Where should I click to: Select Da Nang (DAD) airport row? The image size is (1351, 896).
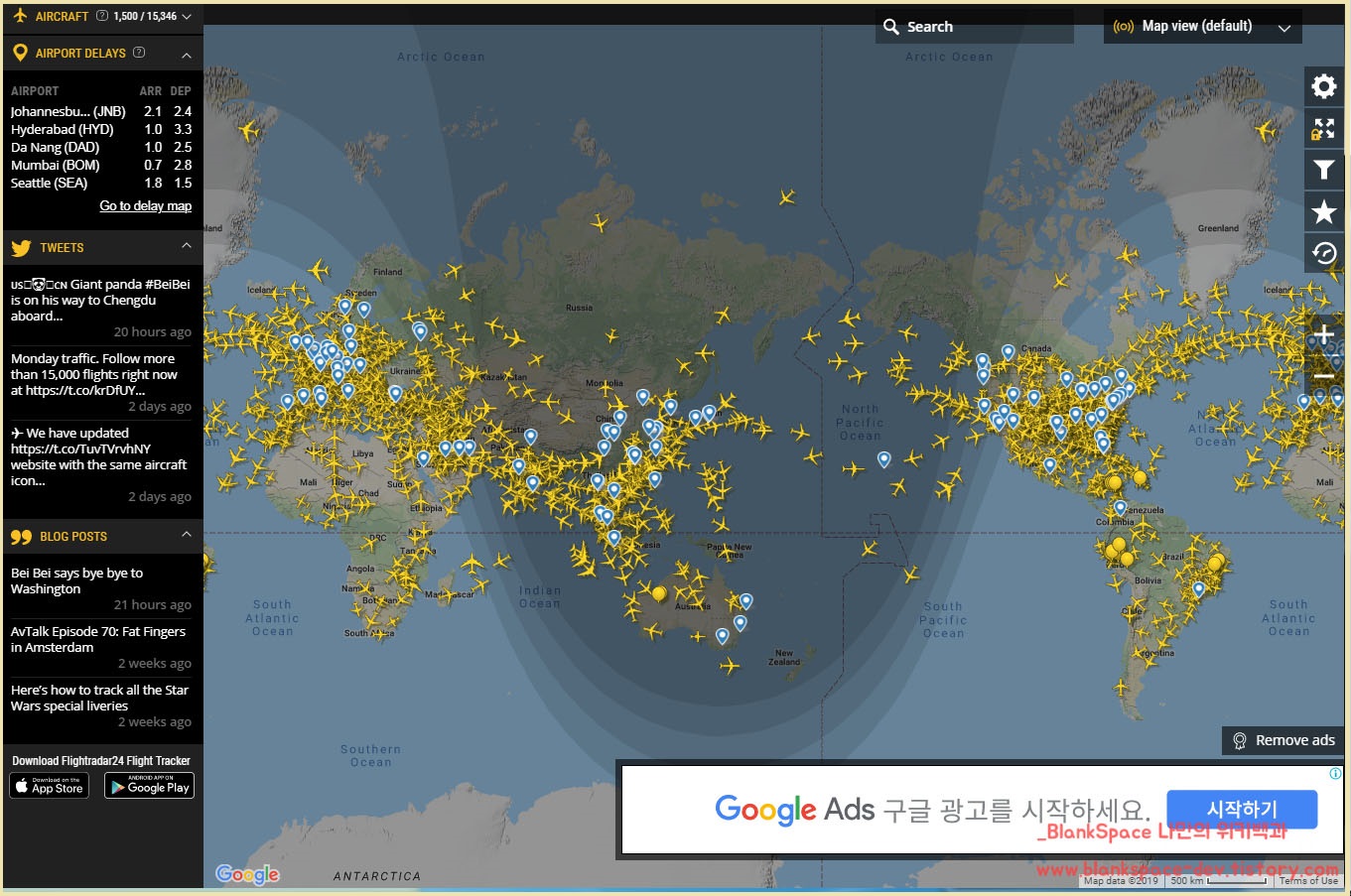(x=101, y=147)
